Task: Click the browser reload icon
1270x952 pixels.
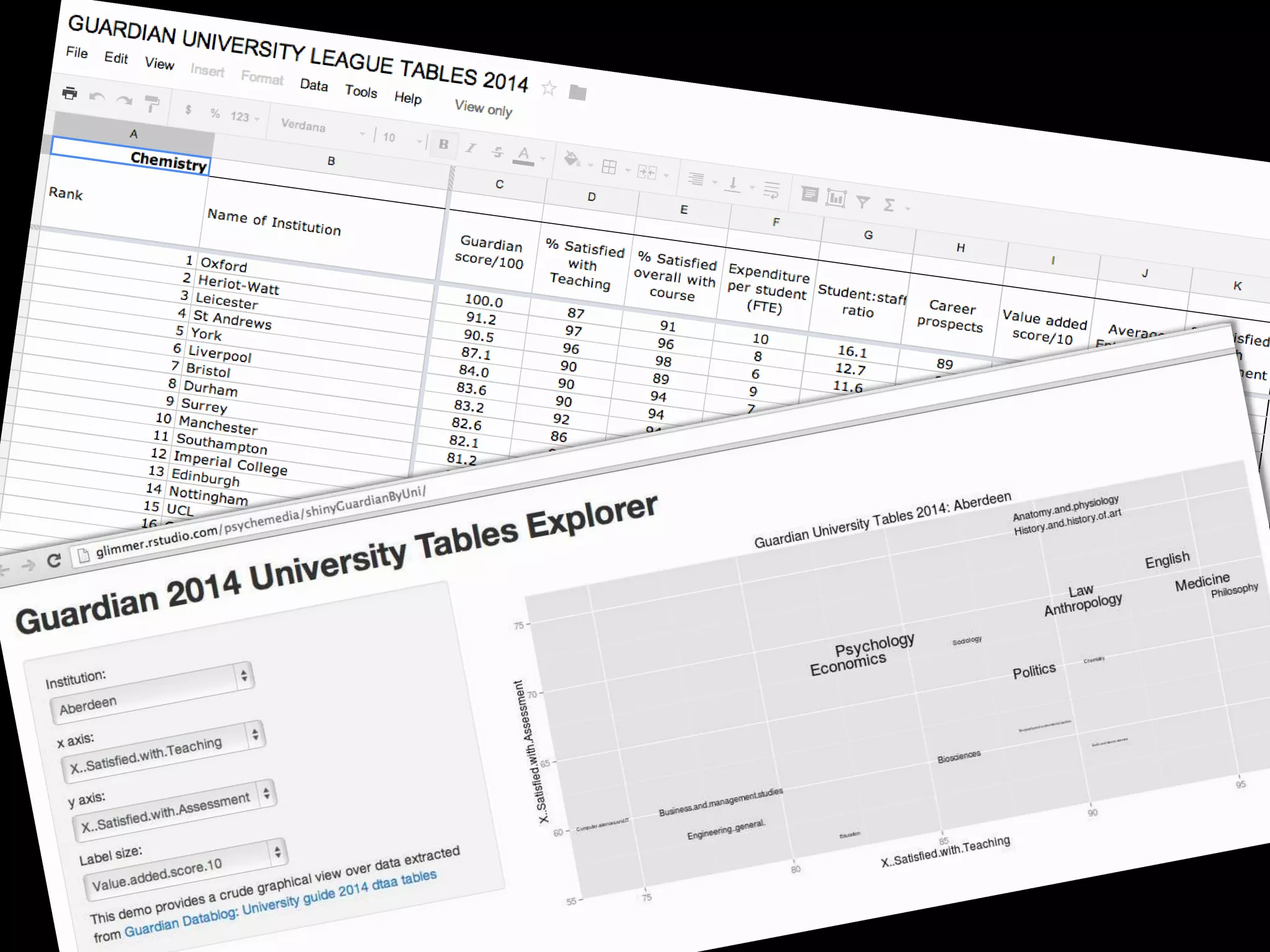Action: click(x=54, y=561)
